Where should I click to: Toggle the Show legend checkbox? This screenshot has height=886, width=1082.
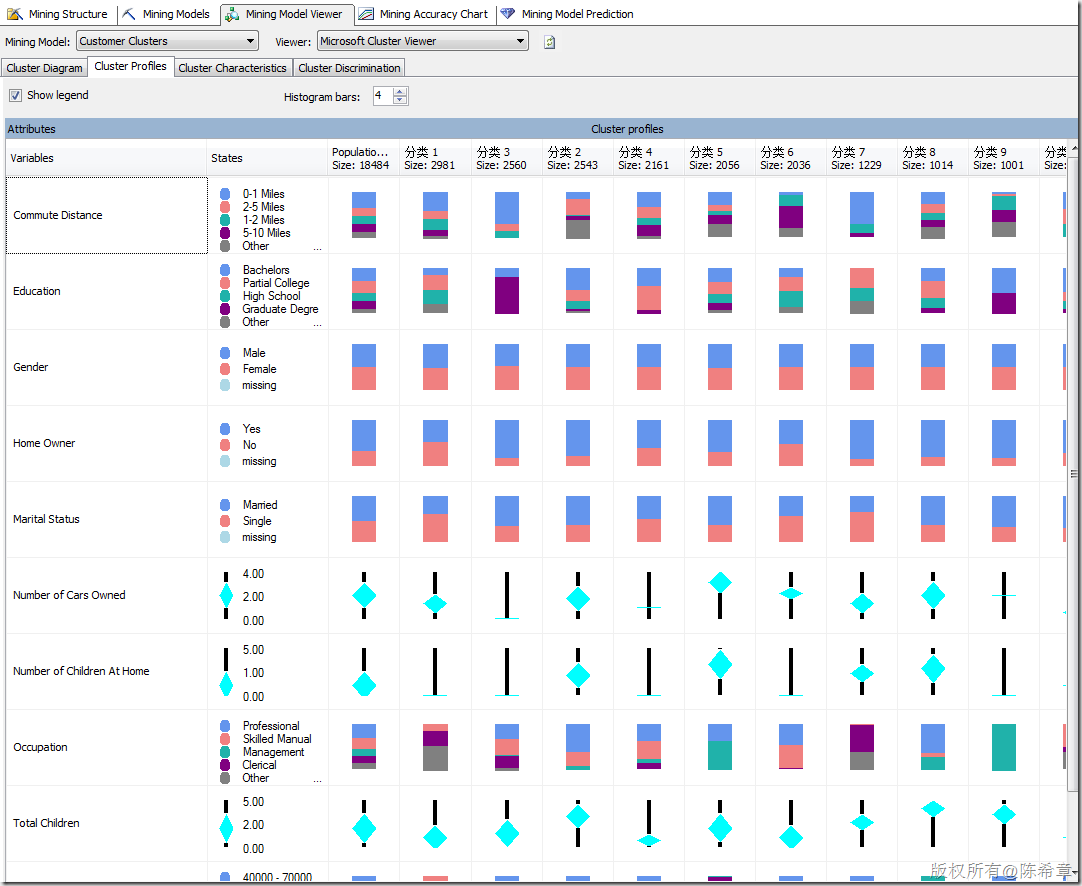(x=15, y=95)
